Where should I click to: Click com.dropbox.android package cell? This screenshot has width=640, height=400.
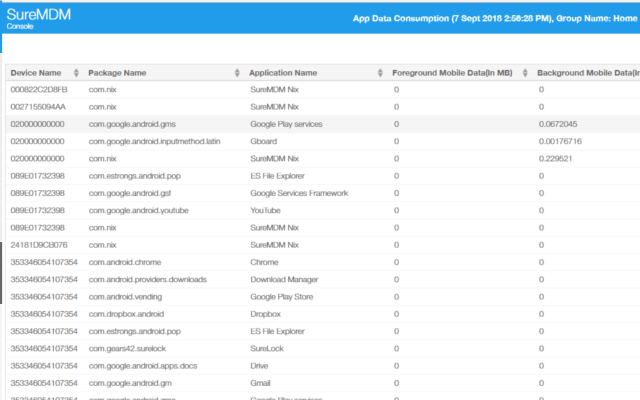tap(126, 314)
